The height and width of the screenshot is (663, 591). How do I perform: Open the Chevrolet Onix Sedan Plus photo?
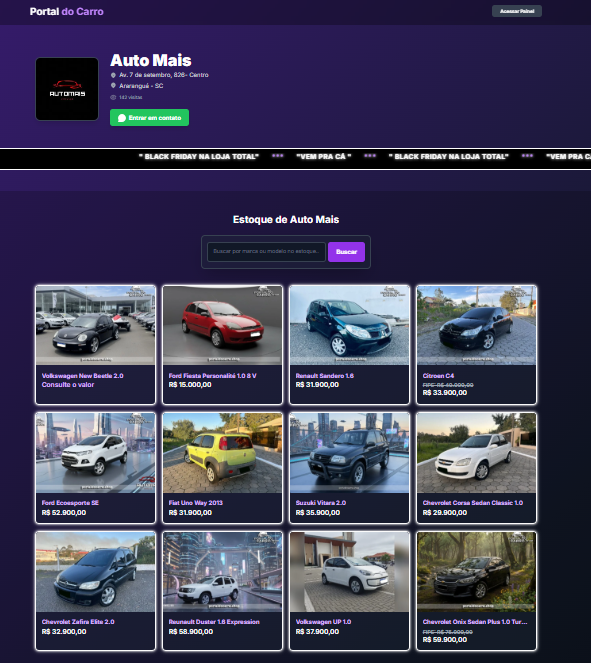[476, 572]
